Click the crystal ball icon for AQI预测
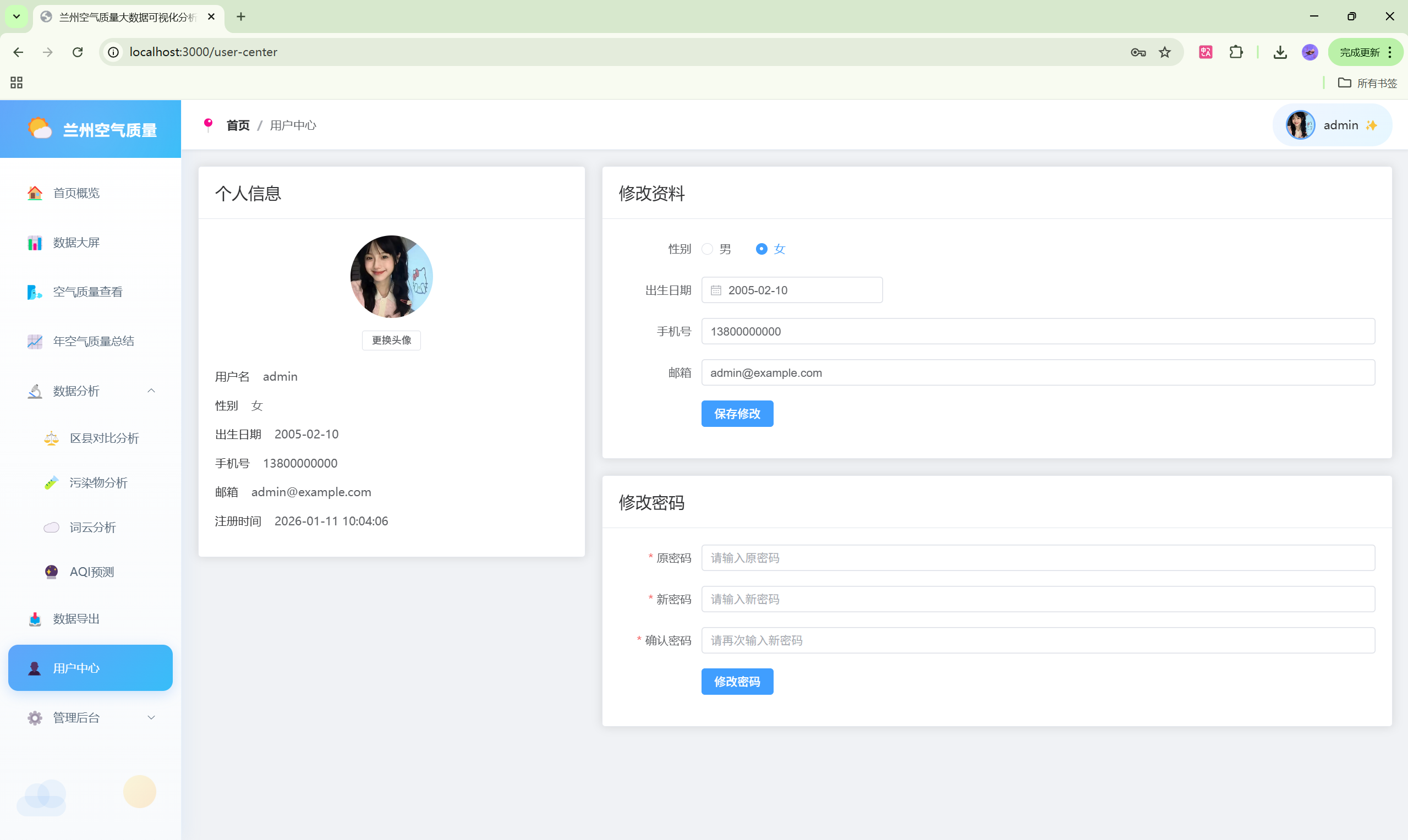Image resolution: width=1408 pixels, height=840 pixels. (52, 572)
